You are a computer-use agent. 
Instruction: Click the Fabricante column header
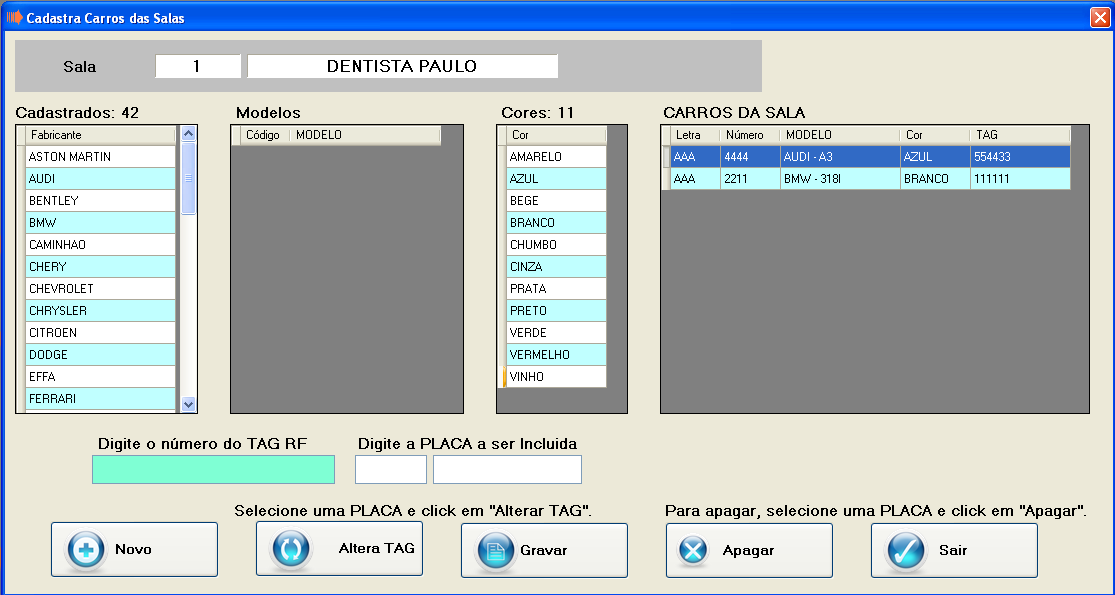(x=100, y=135)
